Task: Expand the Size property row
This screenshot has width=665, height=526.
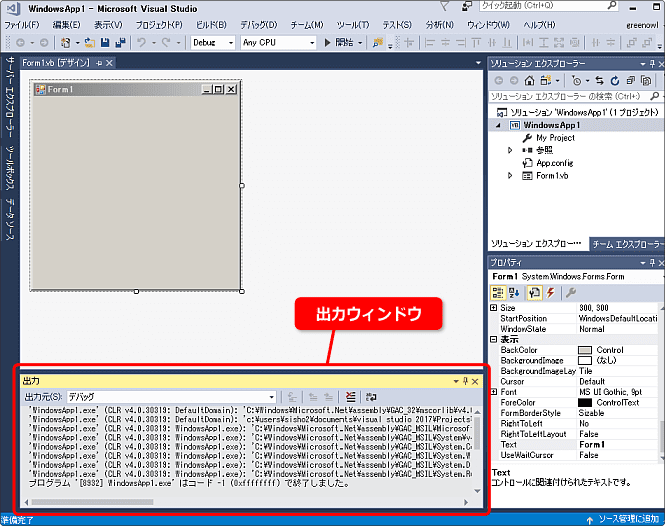Action: (494, 308)
